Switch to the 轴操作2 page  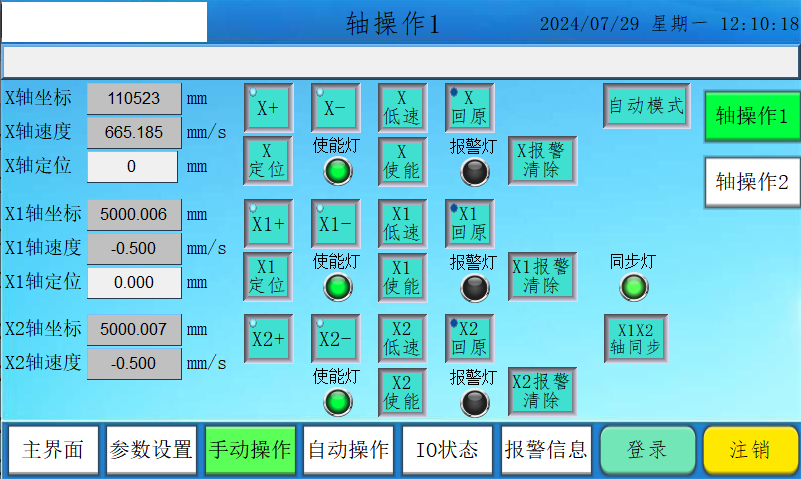752,182
